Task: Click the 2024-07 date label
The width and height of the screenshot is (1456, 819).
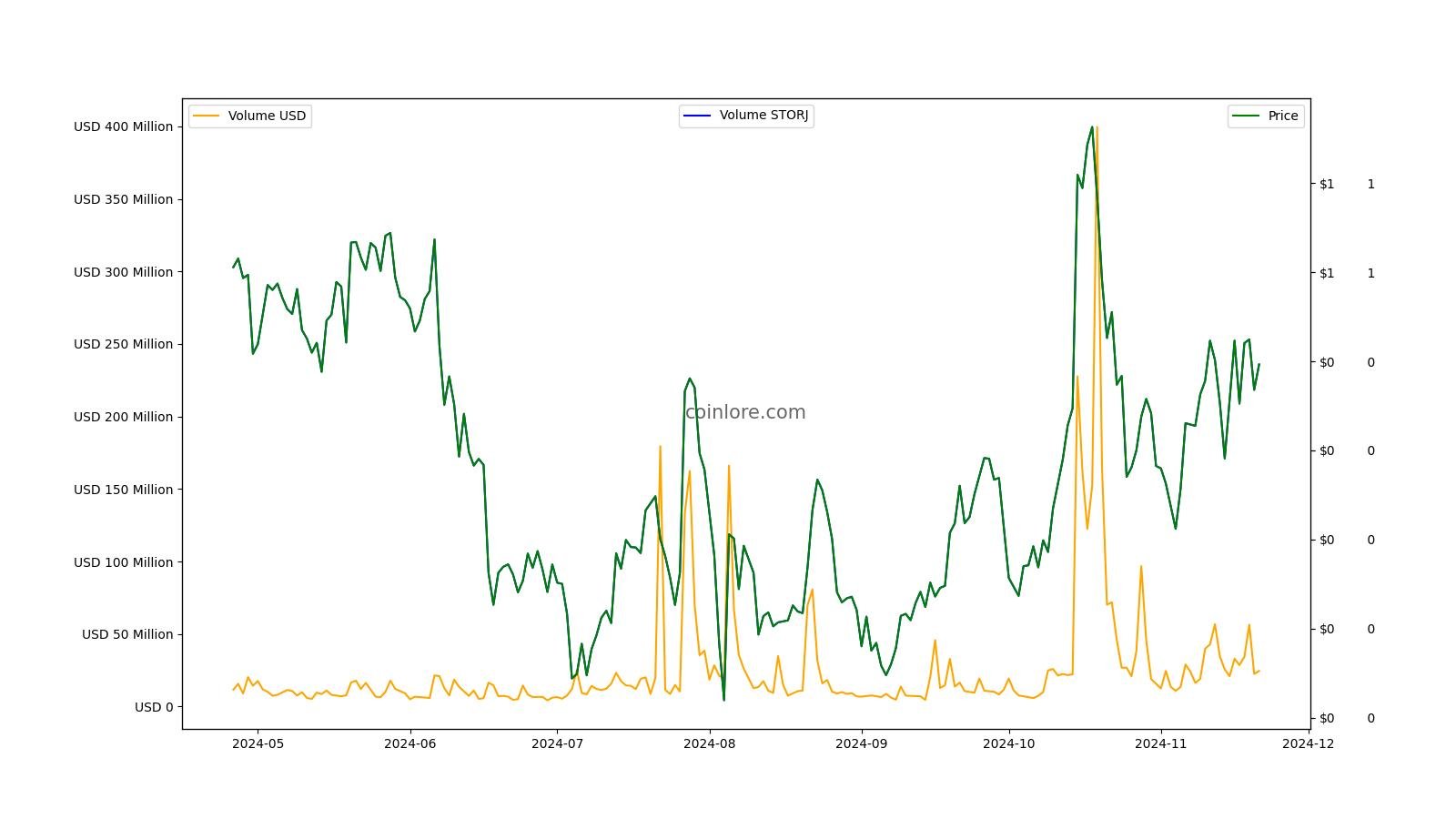Action: coord(557,743)
